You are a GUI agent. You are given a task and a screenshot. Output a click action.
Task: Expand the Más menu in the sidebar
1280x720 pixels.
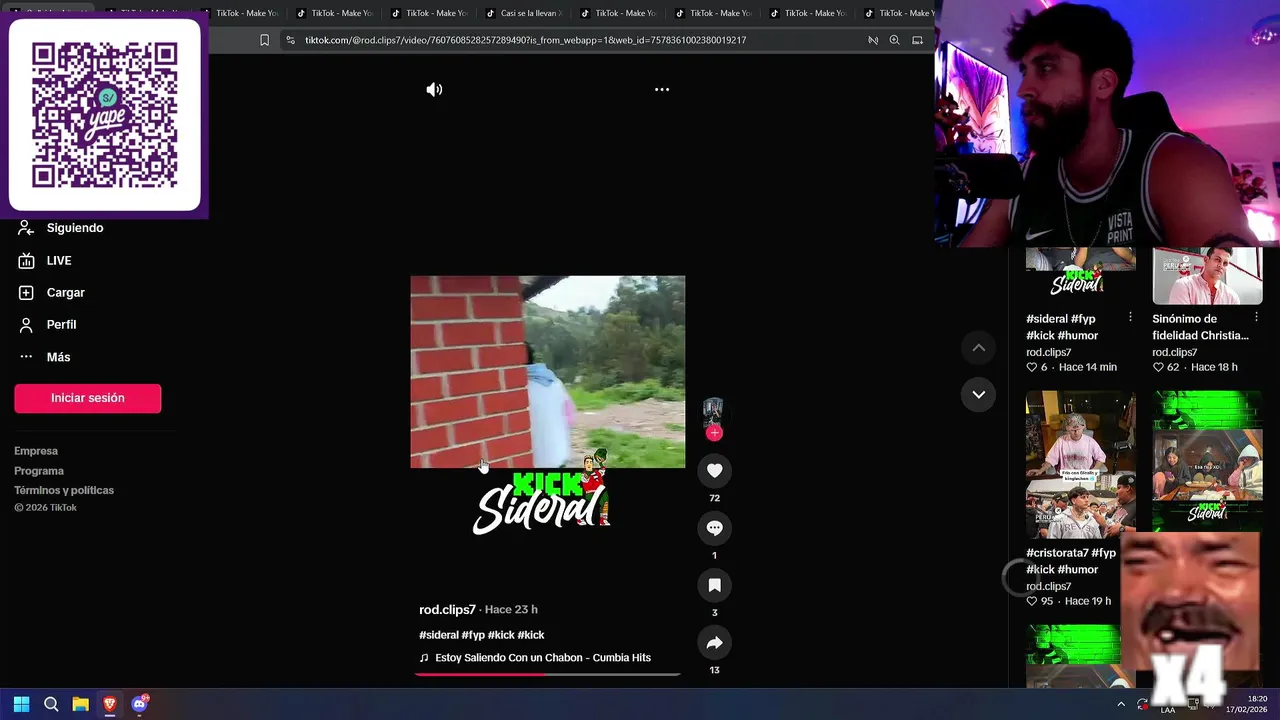pos(45,357)
